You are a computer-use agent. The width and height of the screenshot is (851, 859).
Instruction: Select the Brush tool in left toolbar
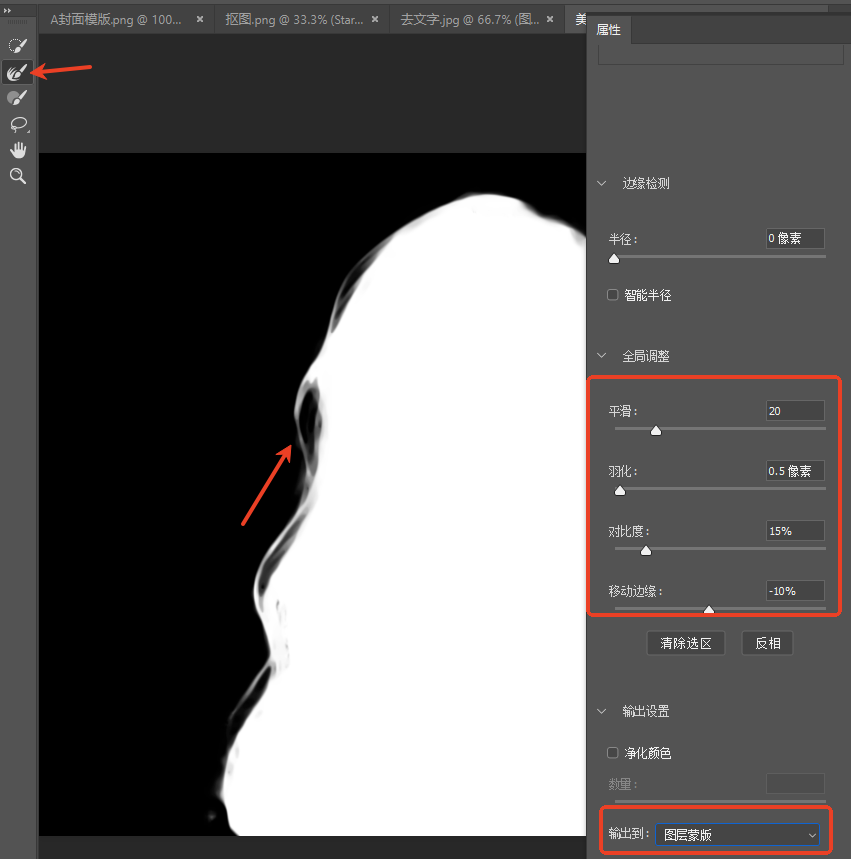[x=18, y=98]
